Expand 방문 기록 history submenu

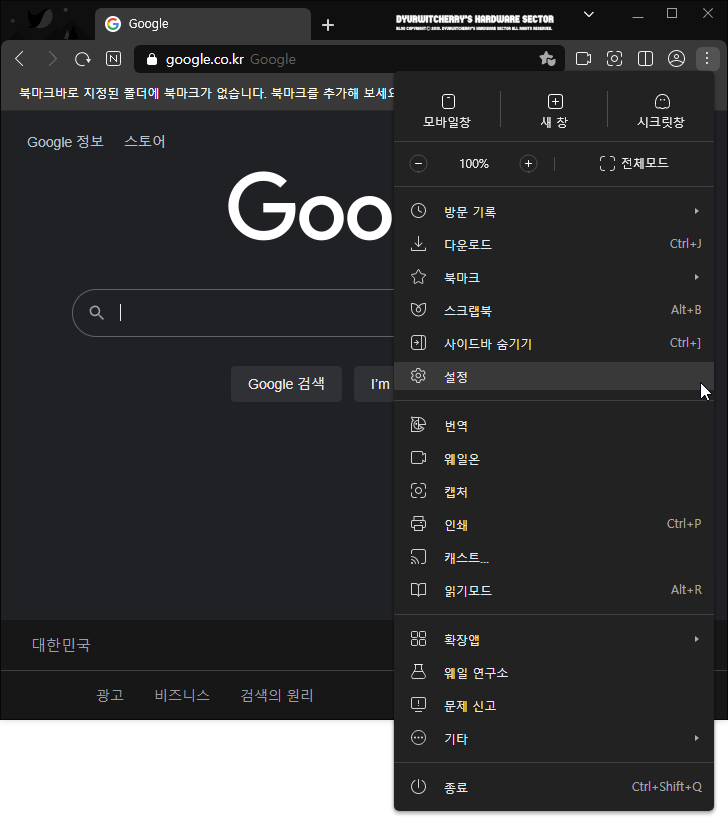click(x=554, y=211)
